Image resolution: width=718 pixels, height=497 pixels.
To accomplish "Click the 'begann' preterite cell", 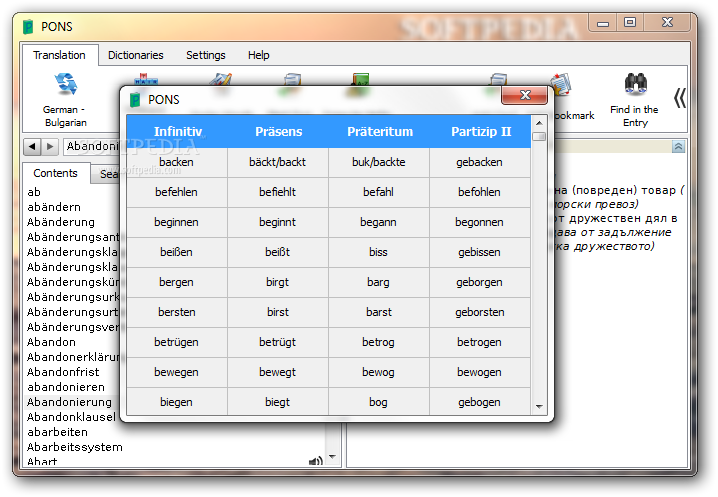I will point(379,222).
